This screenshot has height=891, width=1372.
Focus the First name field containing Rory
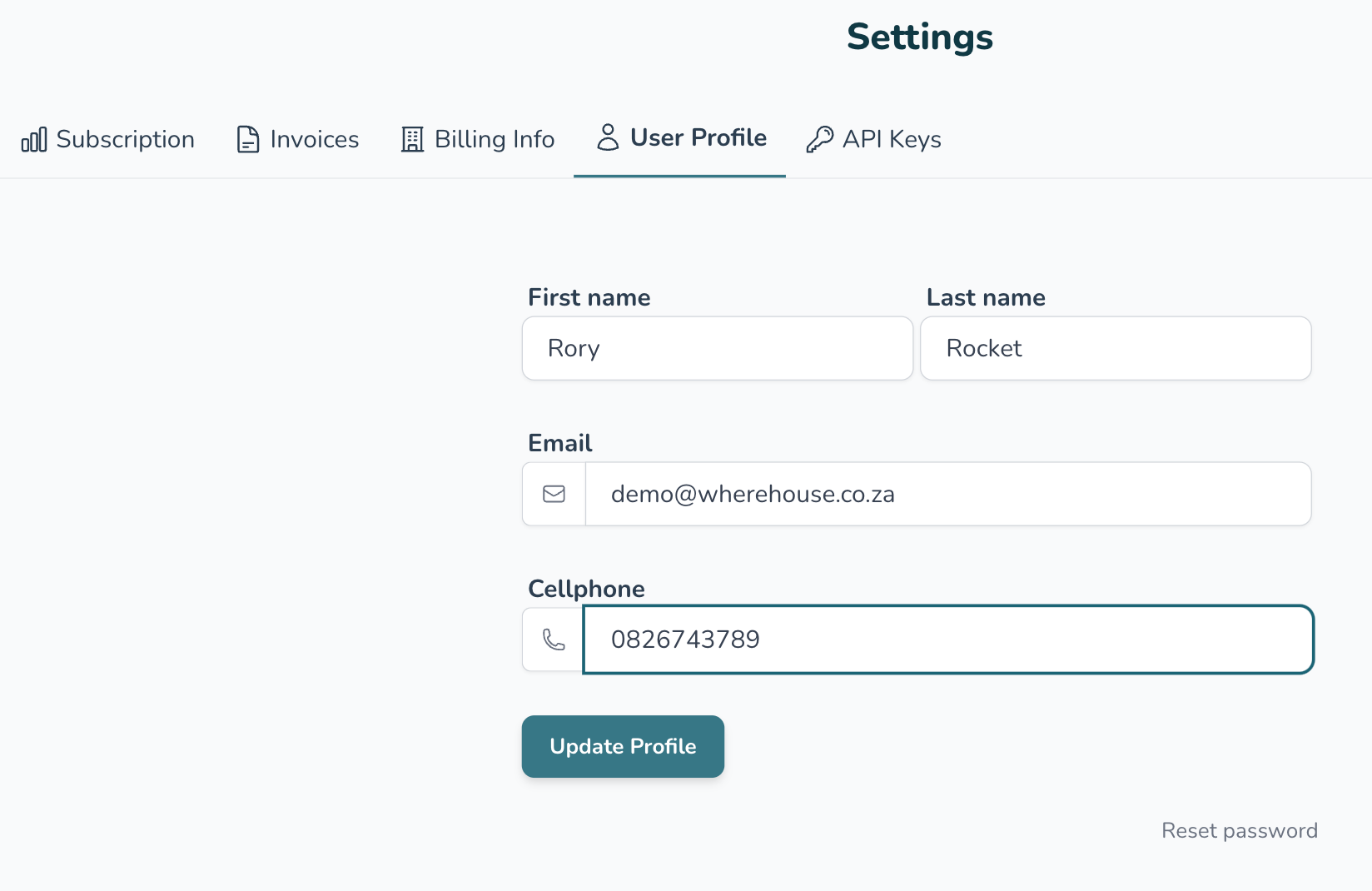click(717, 349)
